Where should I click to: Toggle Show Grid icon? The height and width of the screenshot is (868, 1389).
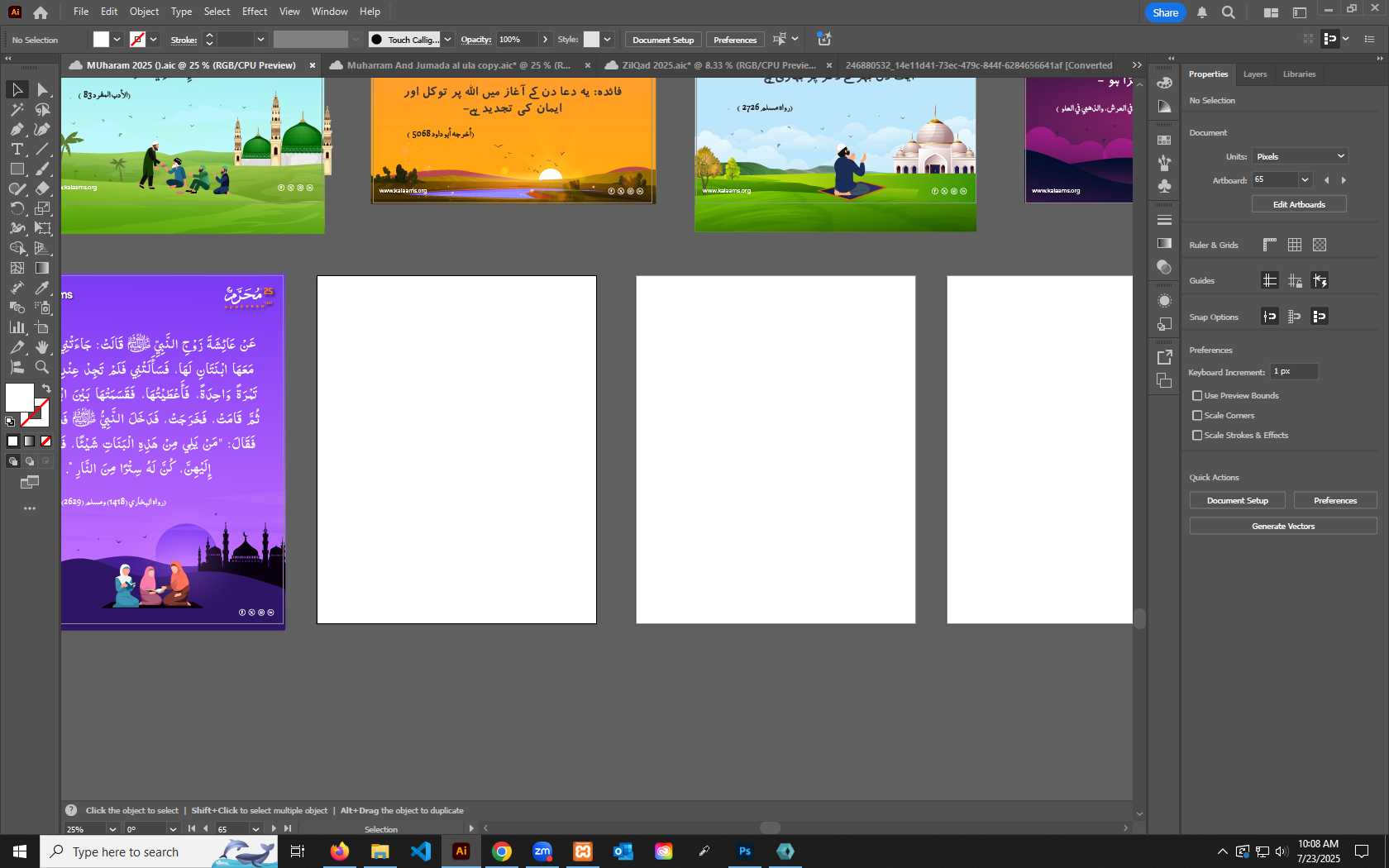[1295, 245]
